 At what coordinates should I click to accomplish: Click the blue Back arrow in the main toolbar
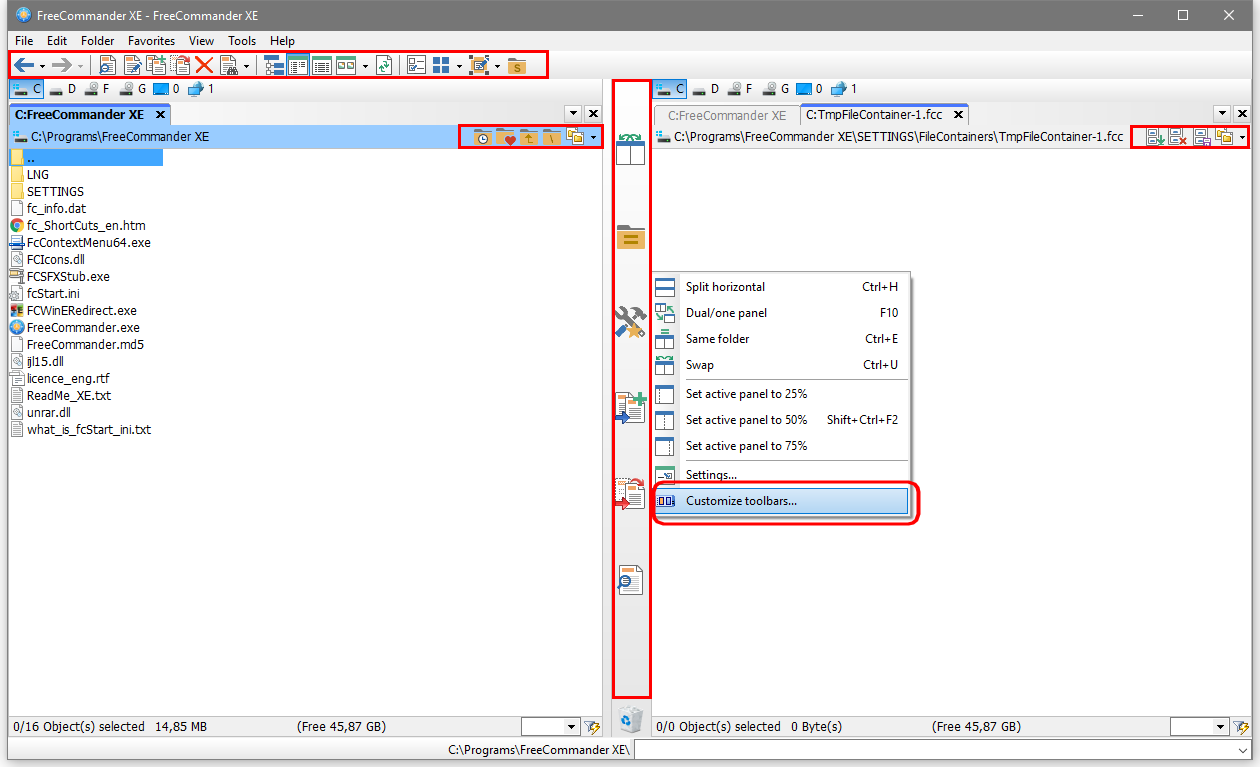pyautogui.click(x=23, y=66)
